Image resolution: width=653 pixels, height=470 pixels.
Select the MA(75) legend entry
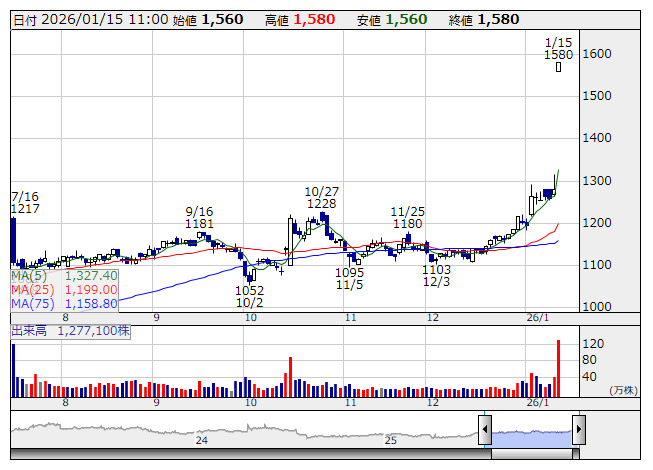click(65, 303)
